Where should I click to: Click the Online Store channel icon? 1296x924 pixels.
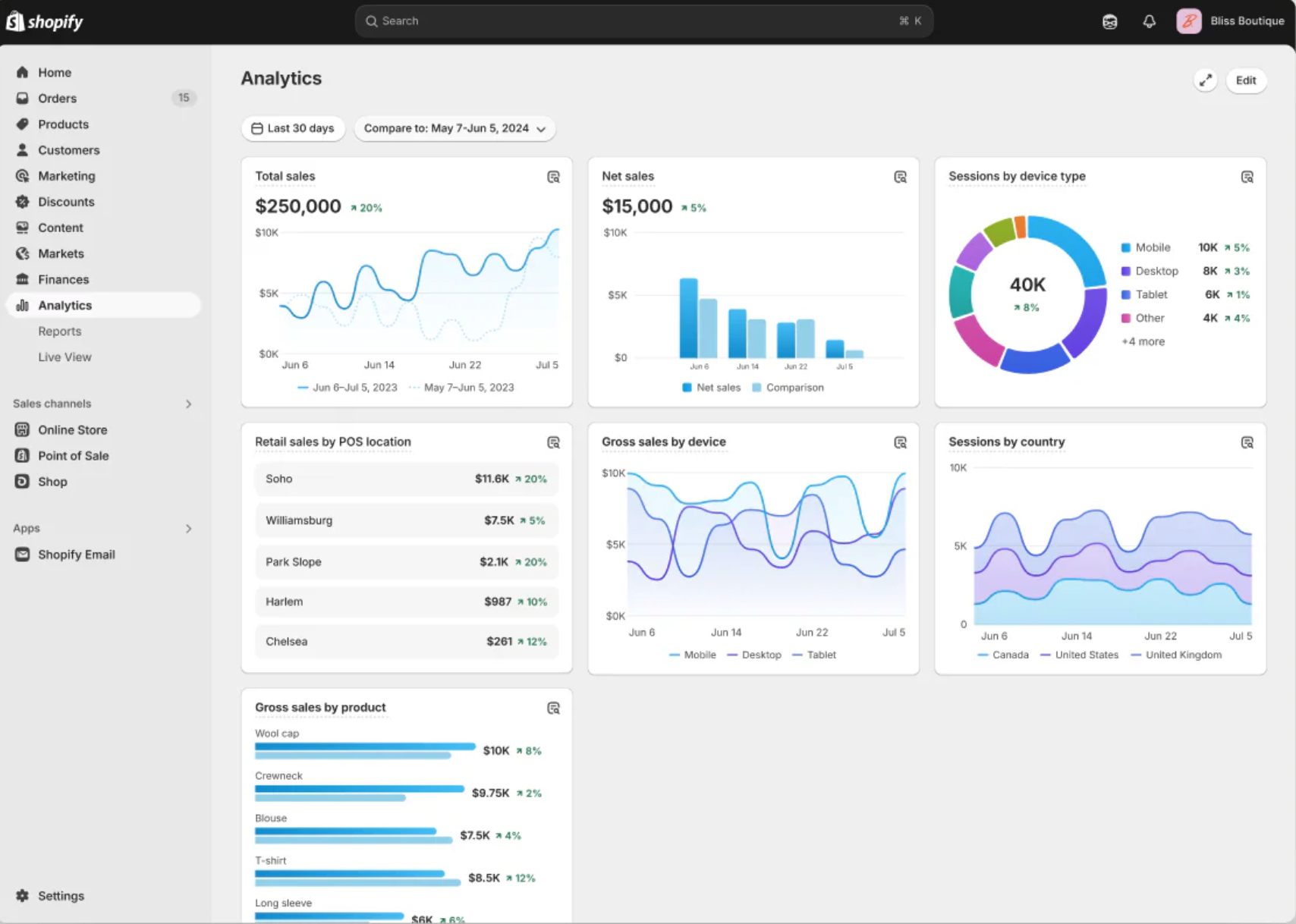(x=23, y=429)
